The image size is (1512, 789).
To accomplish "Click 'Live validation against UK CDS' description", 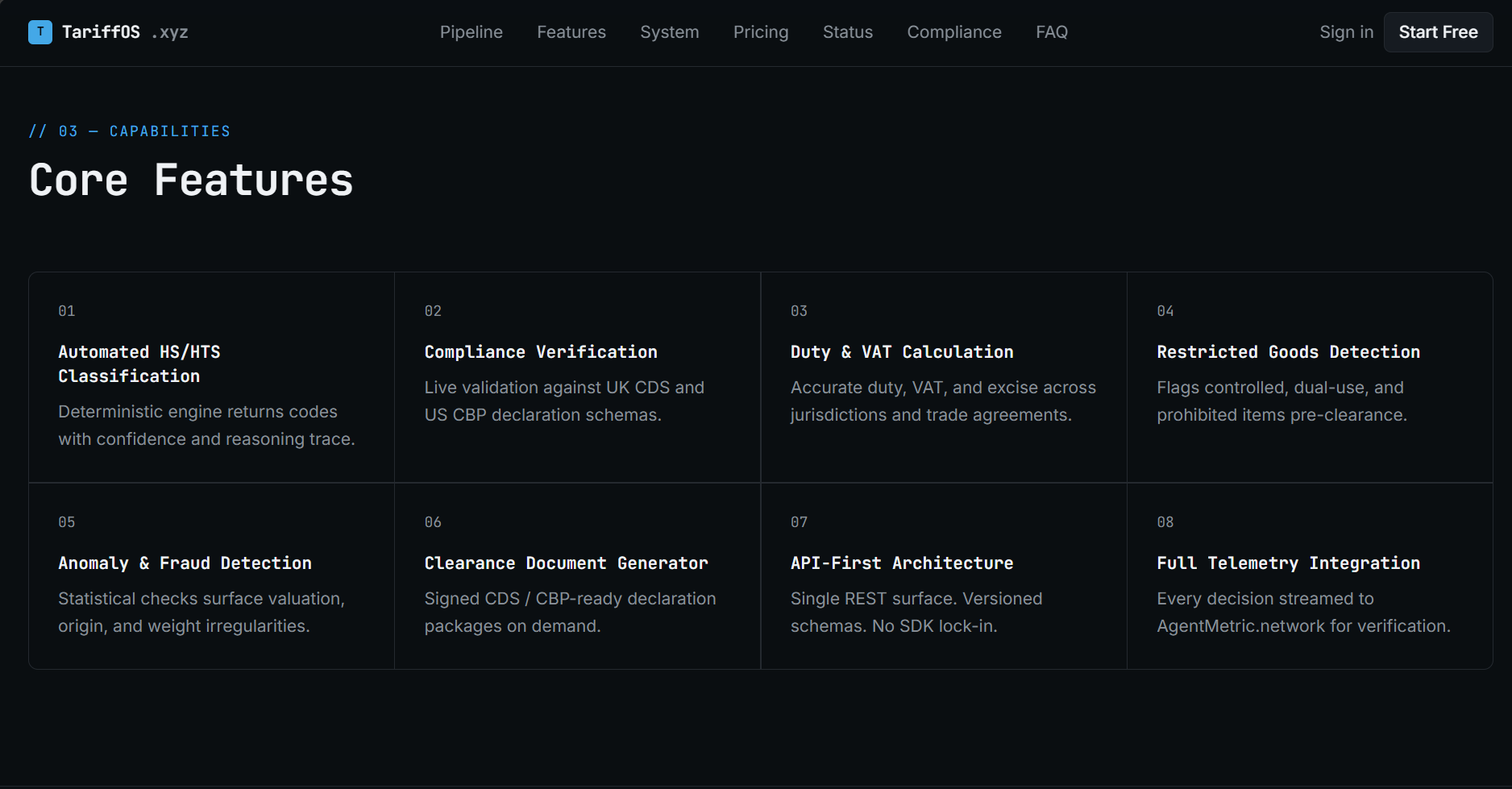I will [x=564, y=401].
